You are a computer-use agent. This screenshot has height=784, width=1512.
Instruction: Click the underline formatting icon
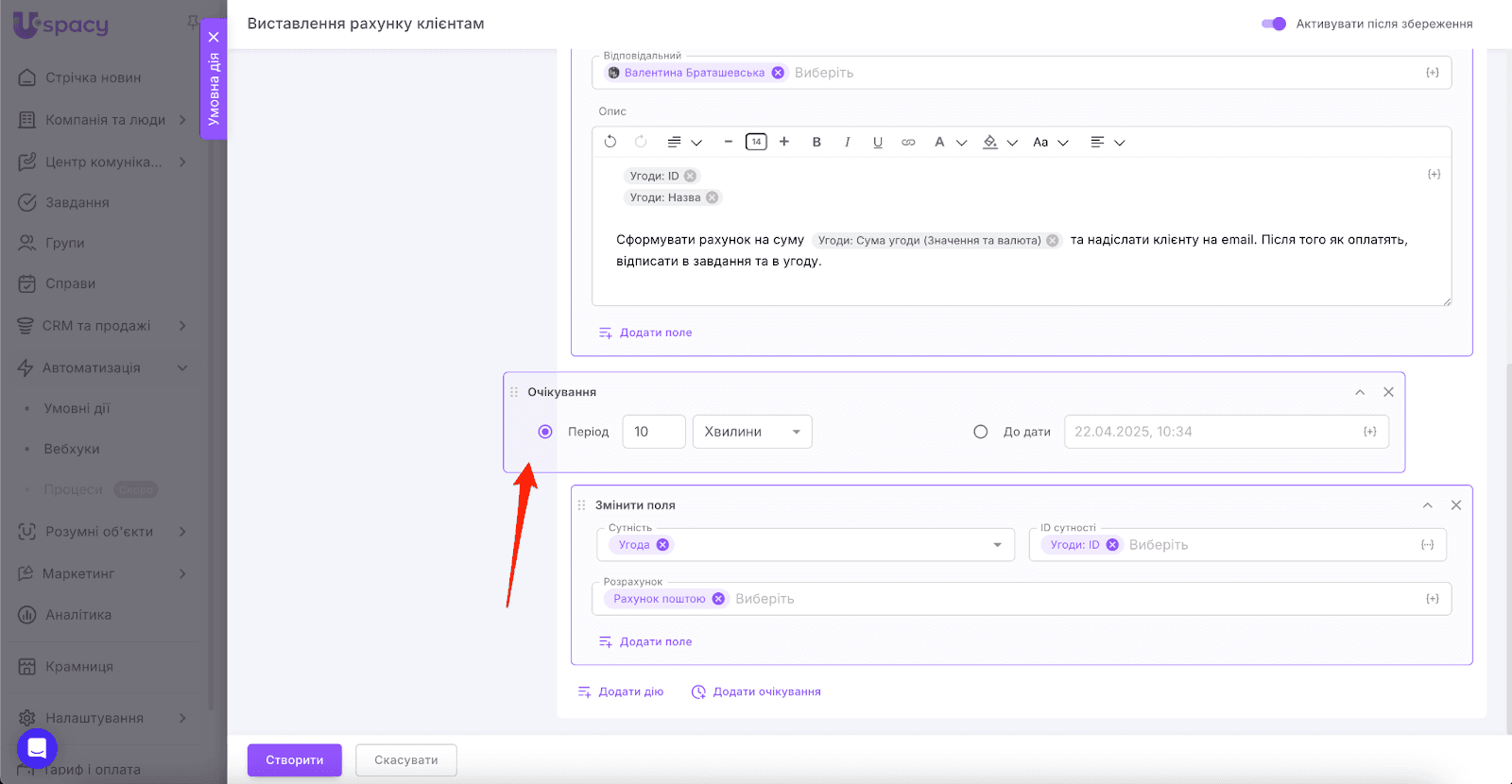[x=878, y=142]
